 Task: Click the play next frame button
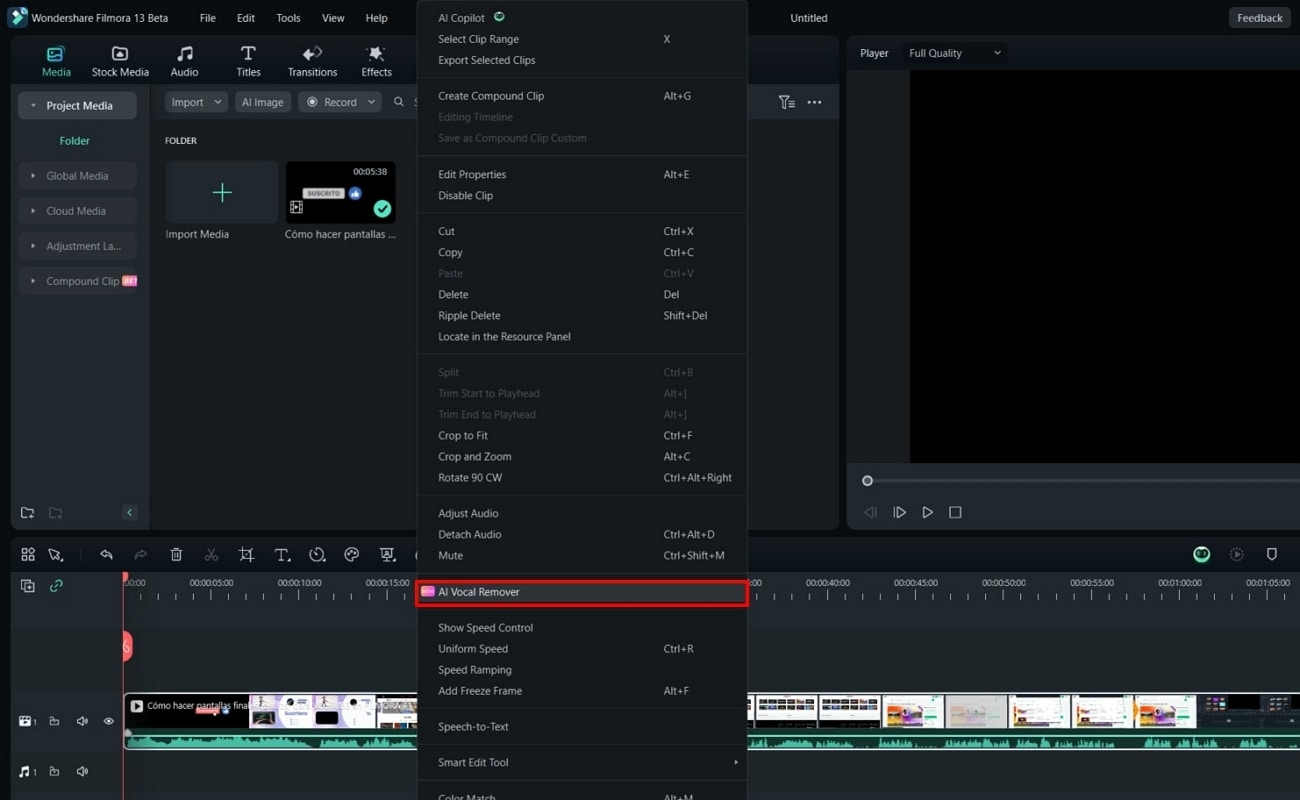[899, 512]
